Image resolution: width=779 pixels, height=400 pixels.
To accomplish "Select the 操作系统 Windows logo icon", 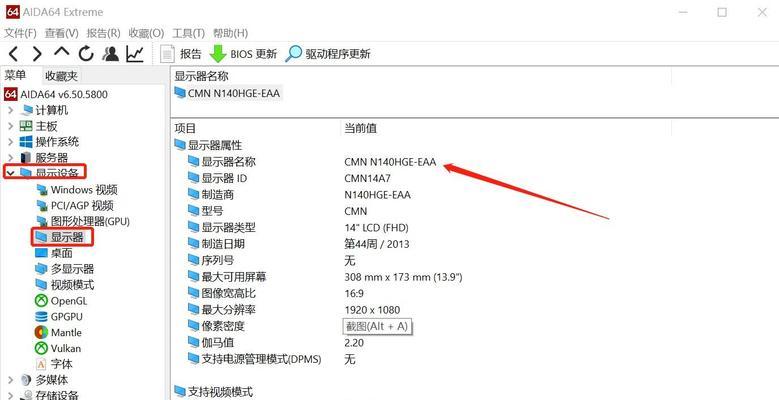I will pyautogui.click(x=26, y=142).
